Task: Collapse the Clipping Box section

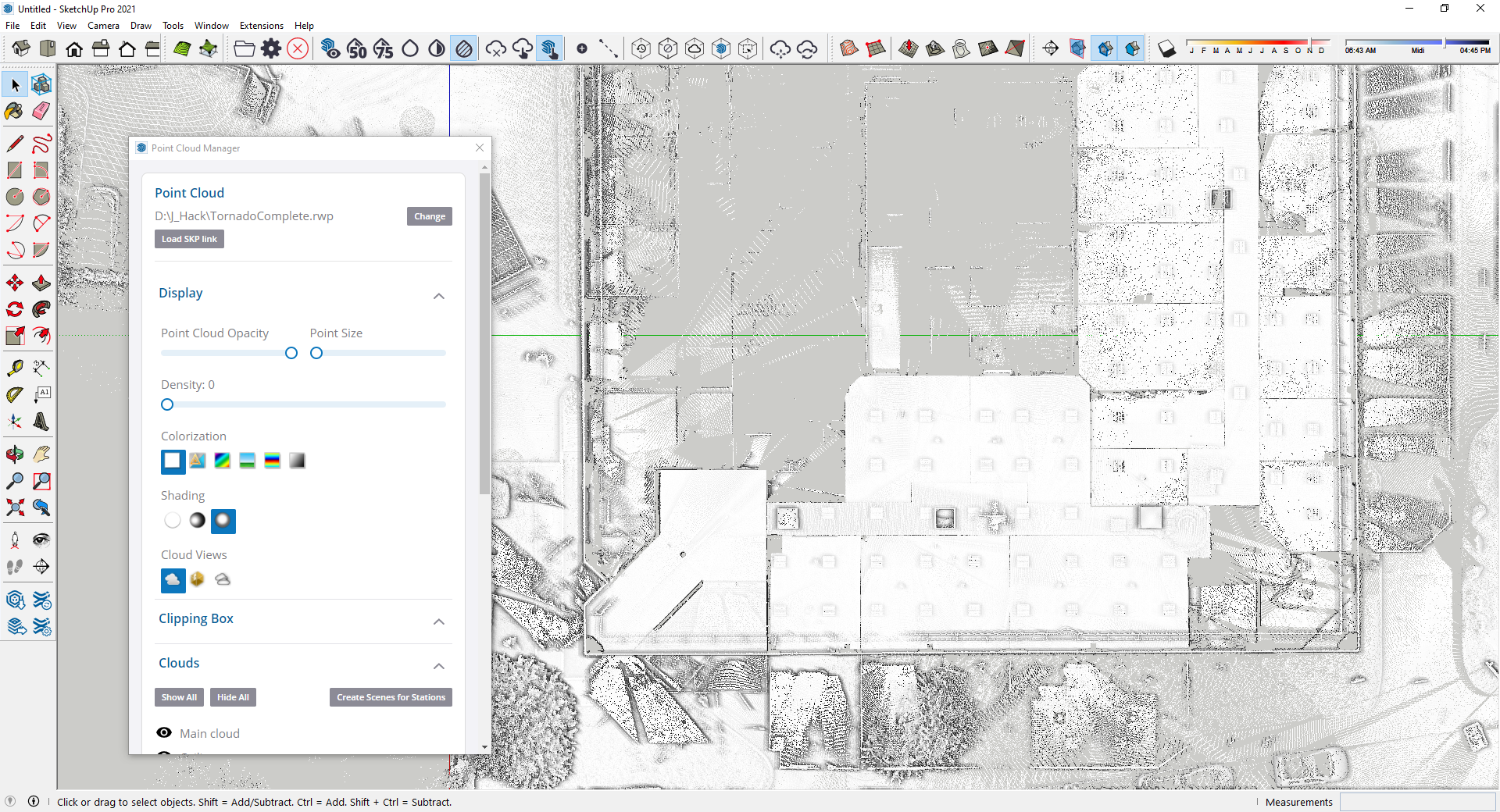Action: click(439, 621)
